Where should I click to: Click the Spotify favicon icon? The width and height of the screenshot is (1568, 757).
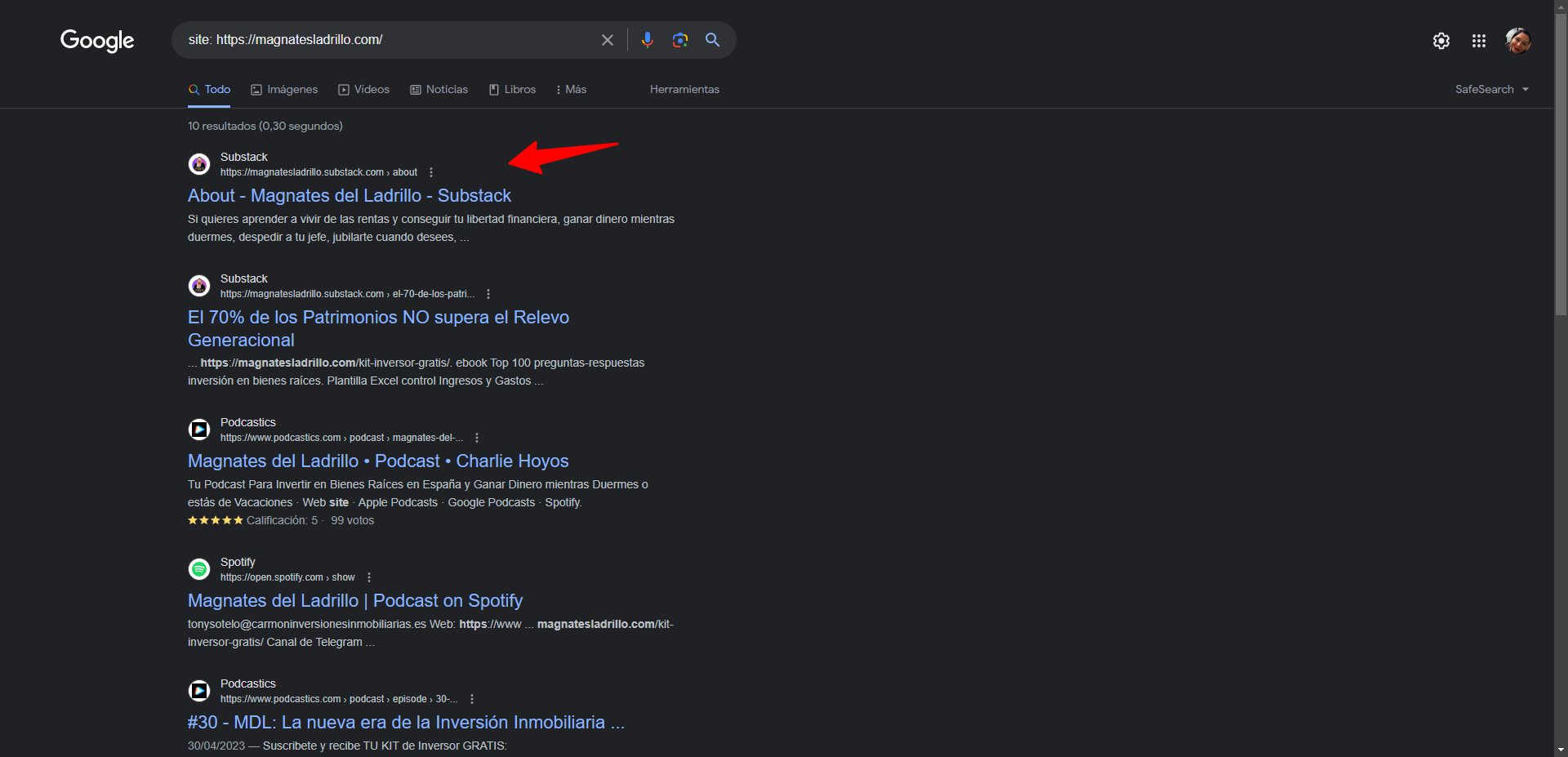tap(199, 569)
